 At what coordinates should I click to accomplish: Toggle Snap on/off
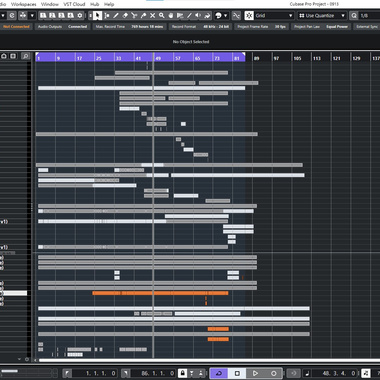click(x=249, y=15)
